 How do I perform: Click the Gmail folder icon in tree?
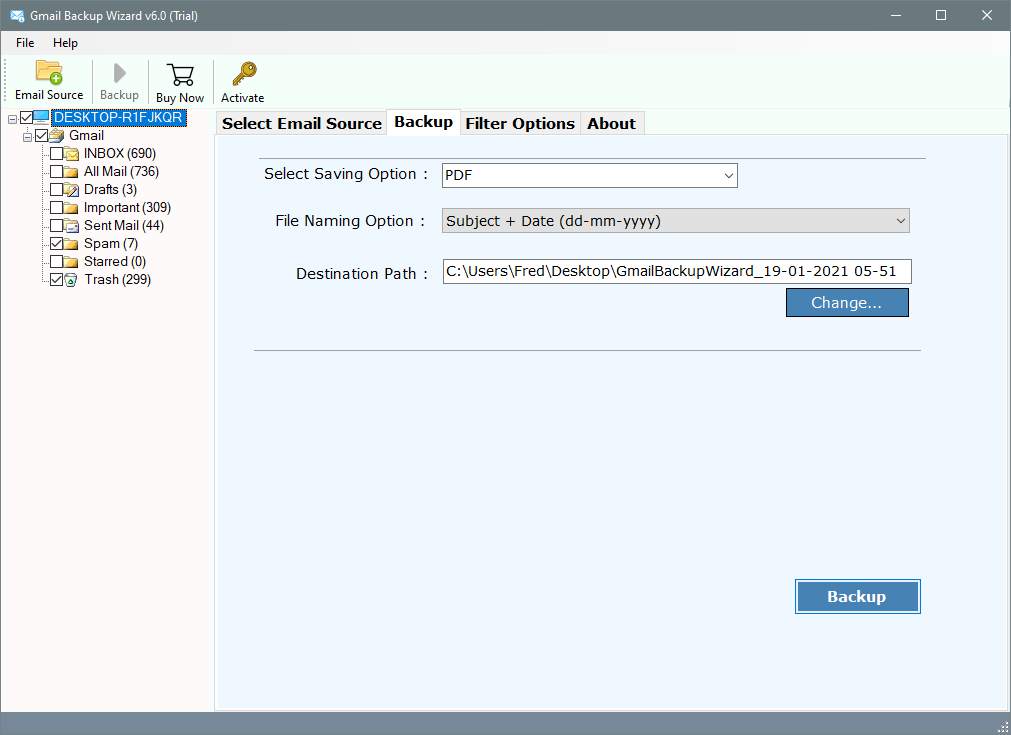click(x=57, y=135)
